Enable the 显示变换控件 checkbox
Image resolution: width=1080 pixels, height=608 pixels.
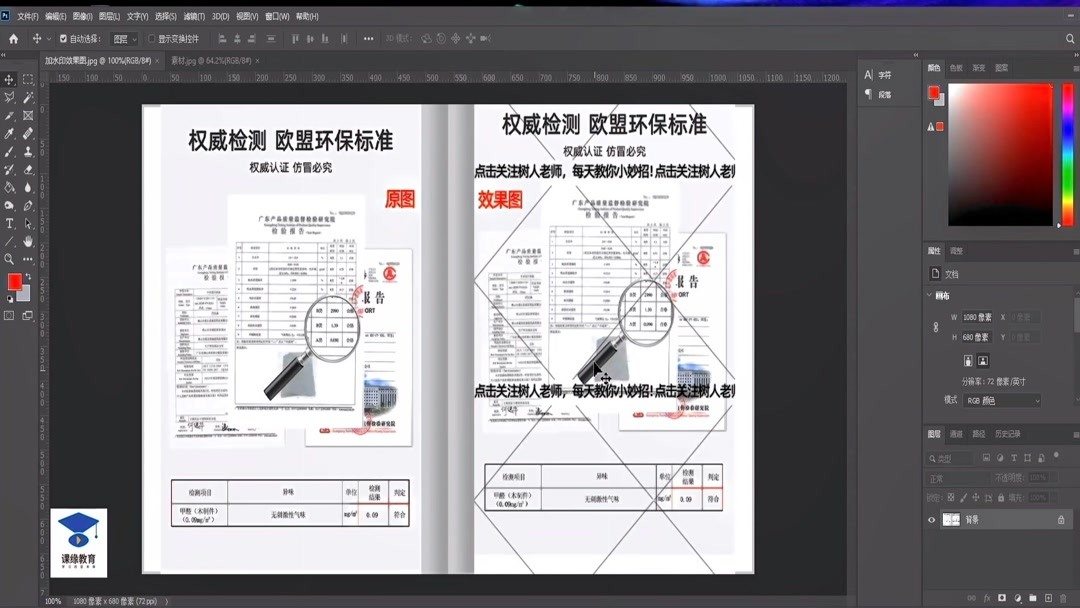pos(152,38)
